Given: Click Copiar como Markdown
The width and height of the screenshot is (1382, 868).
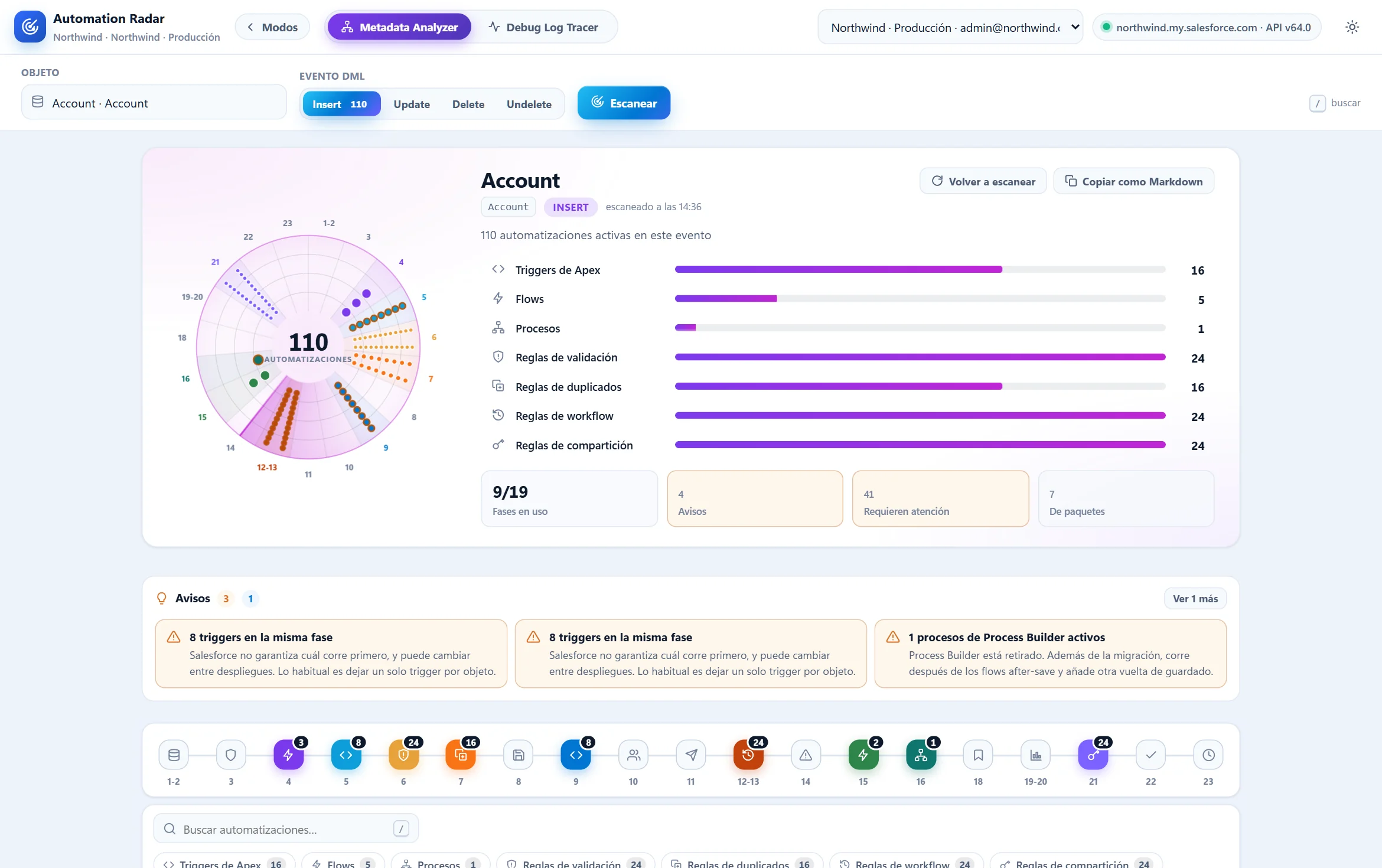Looking at the screenshot, I should 1133,181.
